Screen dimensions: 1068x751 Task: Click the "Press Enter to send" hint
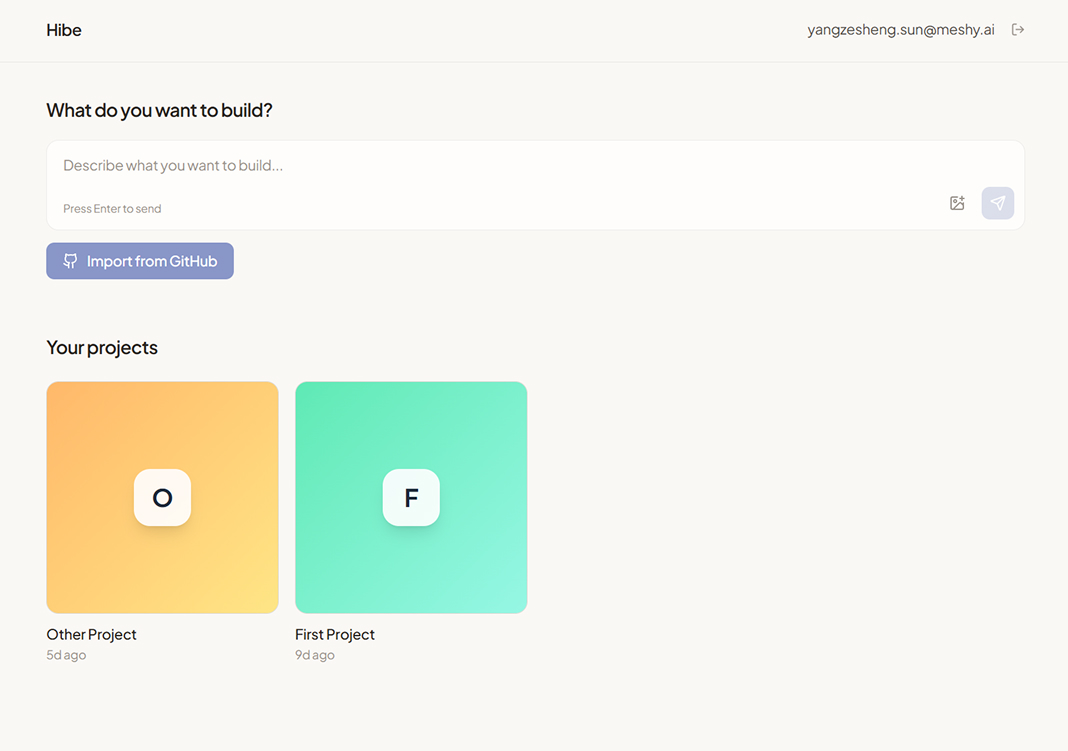(x=112, y=209)
